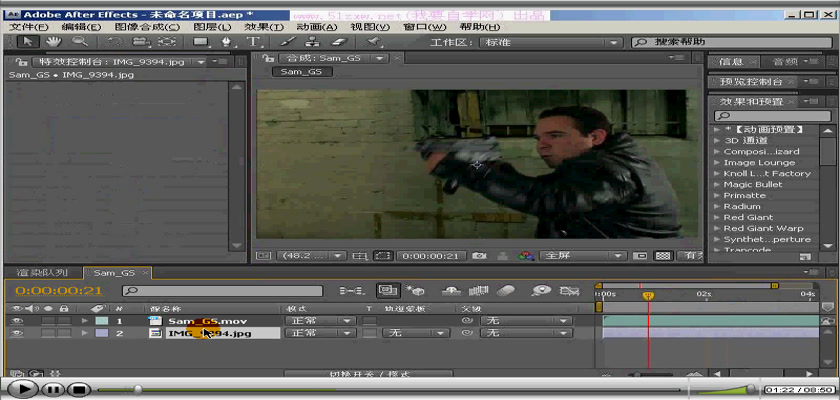Click the 切换开关 / 模式 button
840x400 pixels.
click(x=369, y=374)
